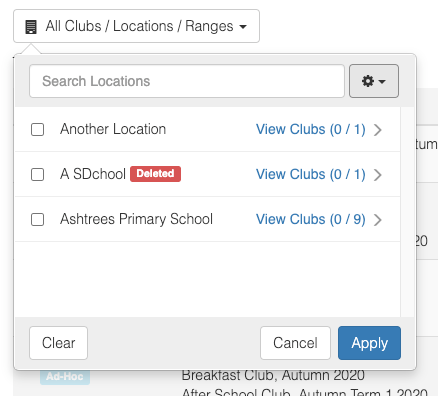View Clubs (0 / 9) for Ashtrees Primary
The width and height of the screenshot is (438, 396).
click(x=311, y=219)
